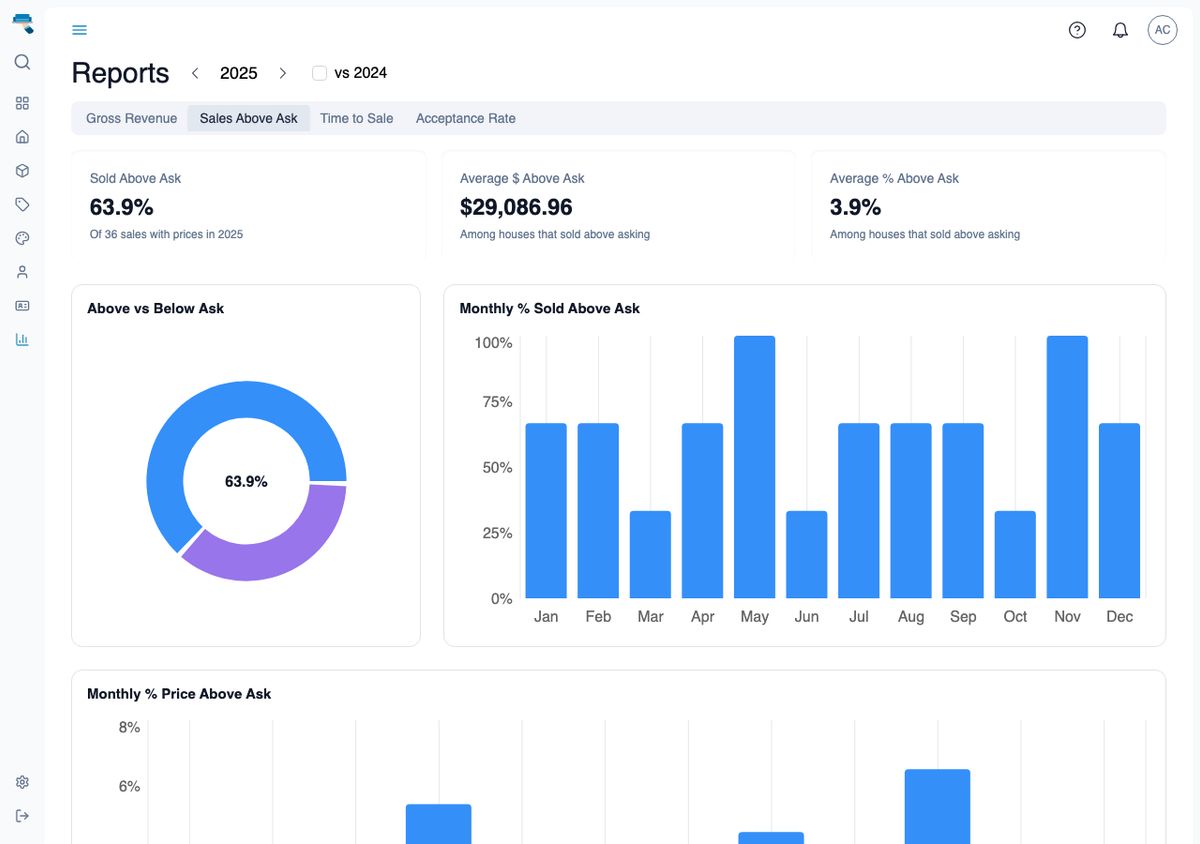The height and width of the screenshot is (844, 1200).
Task: Switch to the Time to Sale tab
Action: pyautogui.click(x=357, y=118)
